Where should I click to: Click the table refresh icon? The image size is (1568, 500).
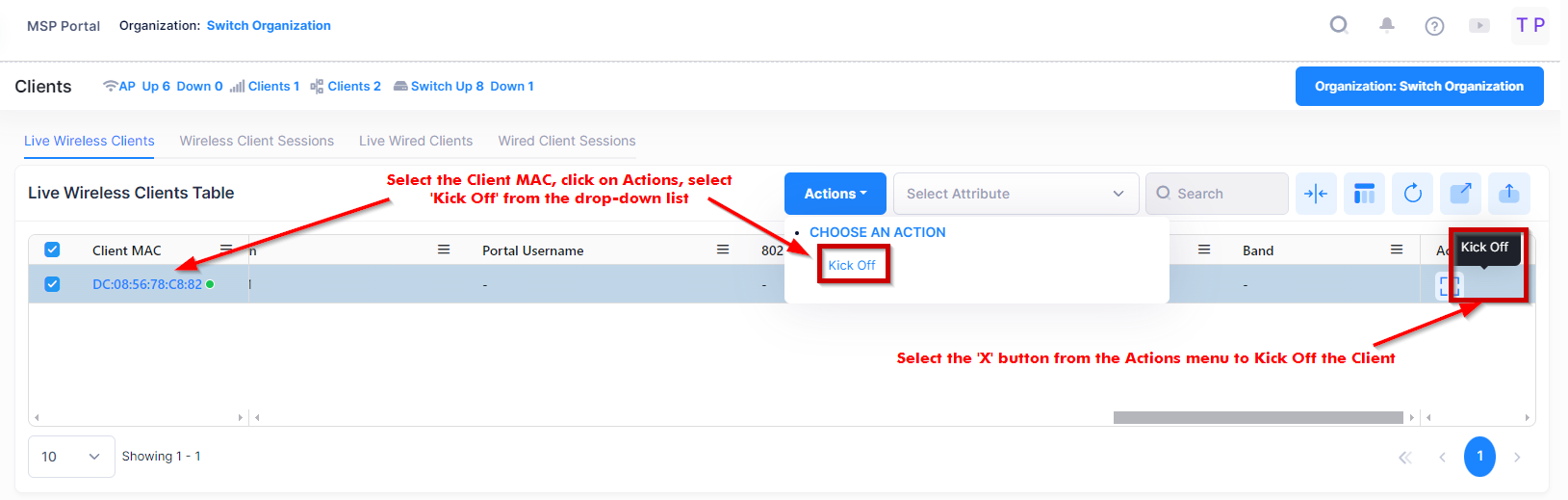(x=1412, y=194)
